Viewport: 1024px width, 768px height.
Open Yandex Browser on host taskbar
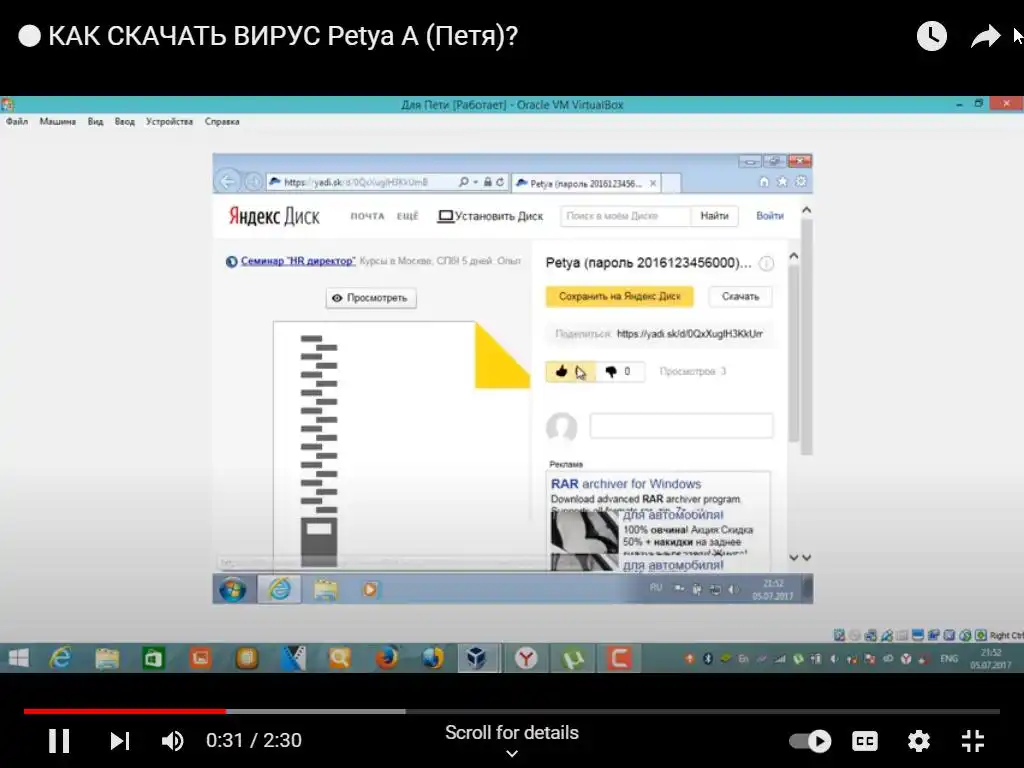click(526, 659)
